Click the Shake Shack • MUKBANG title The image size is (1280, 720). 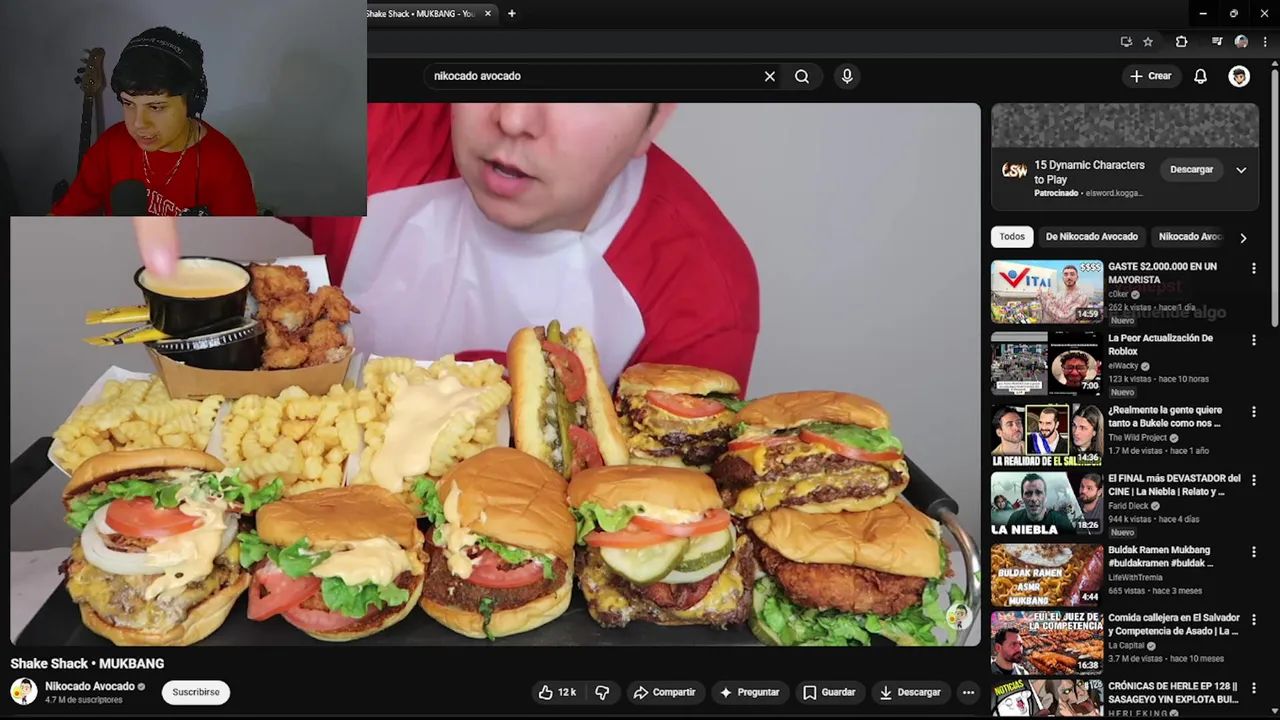click(87, 663)
